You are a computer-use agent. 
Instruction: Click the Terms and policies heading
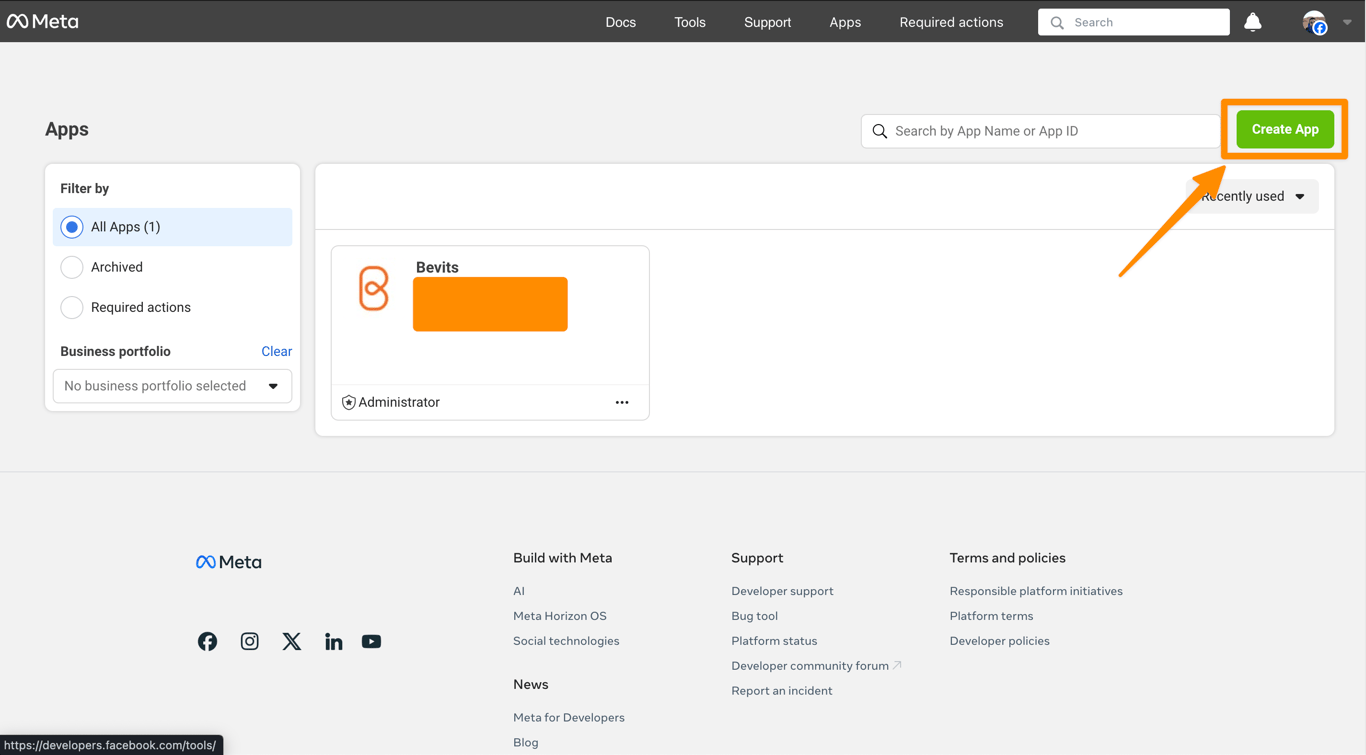(x=1007, y=558)
